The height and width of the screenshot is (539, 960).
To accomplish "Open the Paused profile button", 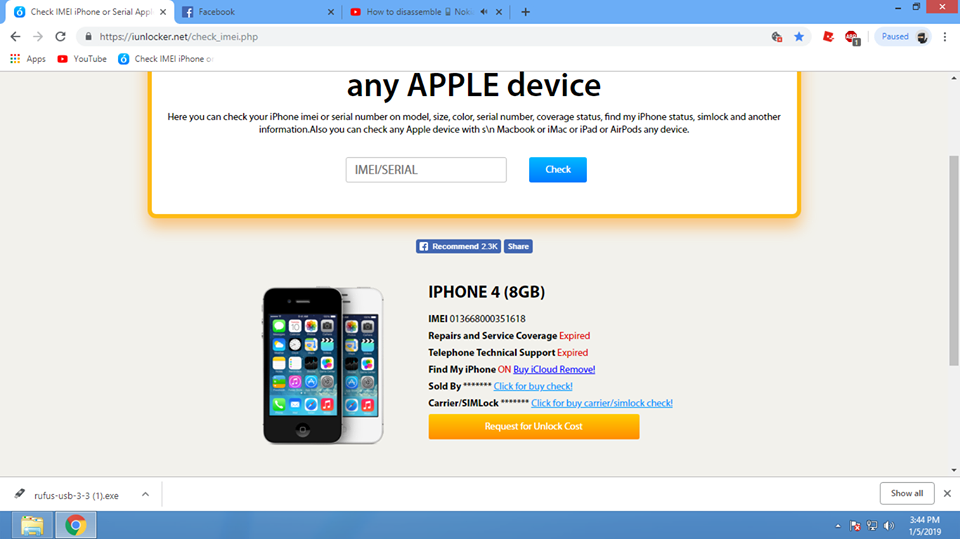I will [x=904, y=37].
